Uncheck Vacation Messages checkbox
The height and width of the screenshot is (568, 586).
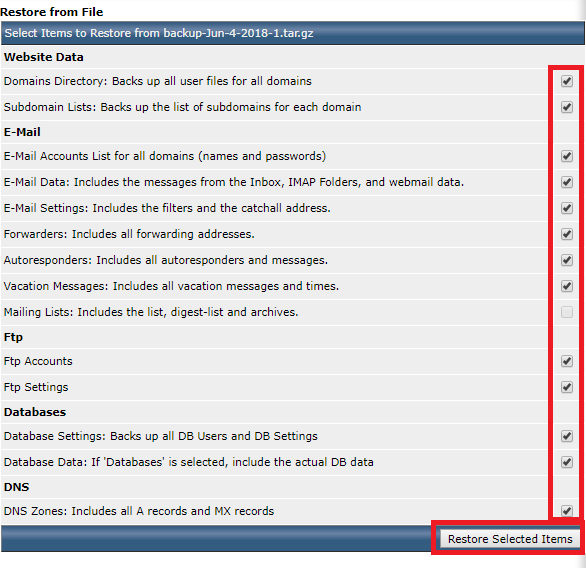(567, 286)
